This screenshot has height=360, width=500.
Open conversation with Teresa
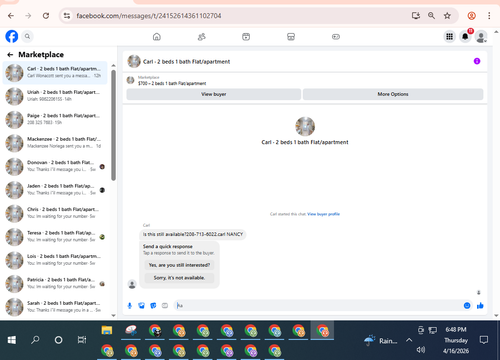[55, 236]
